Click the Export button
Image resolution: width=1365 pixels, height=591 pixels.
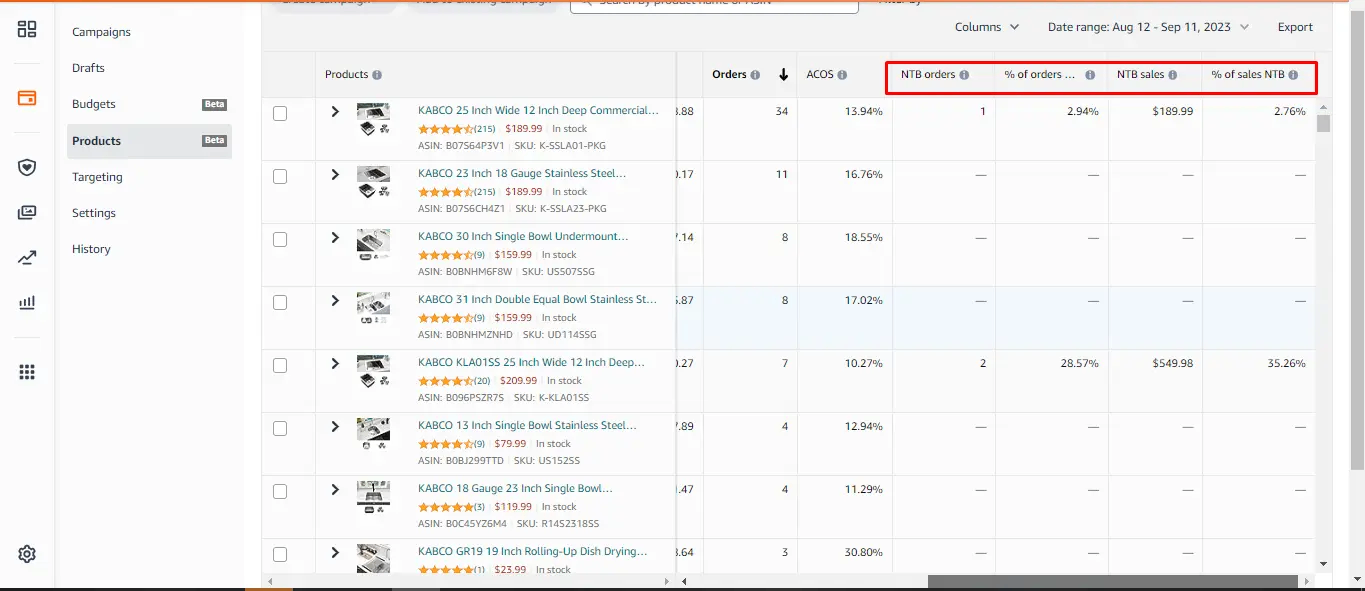tap(1295, 27)
